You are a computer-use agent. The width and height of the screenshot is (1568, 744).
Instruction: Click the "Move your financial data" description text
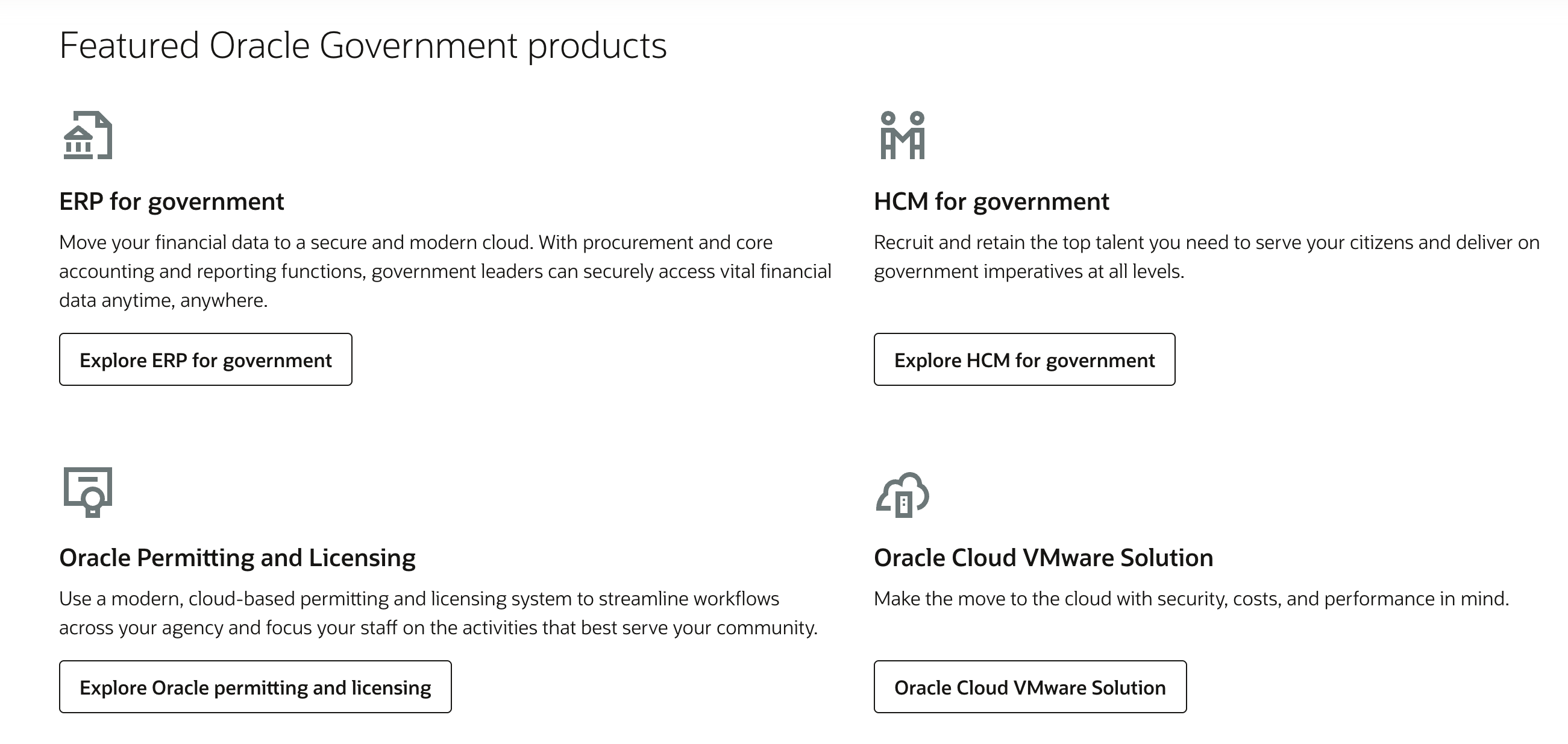coord(445,271)
